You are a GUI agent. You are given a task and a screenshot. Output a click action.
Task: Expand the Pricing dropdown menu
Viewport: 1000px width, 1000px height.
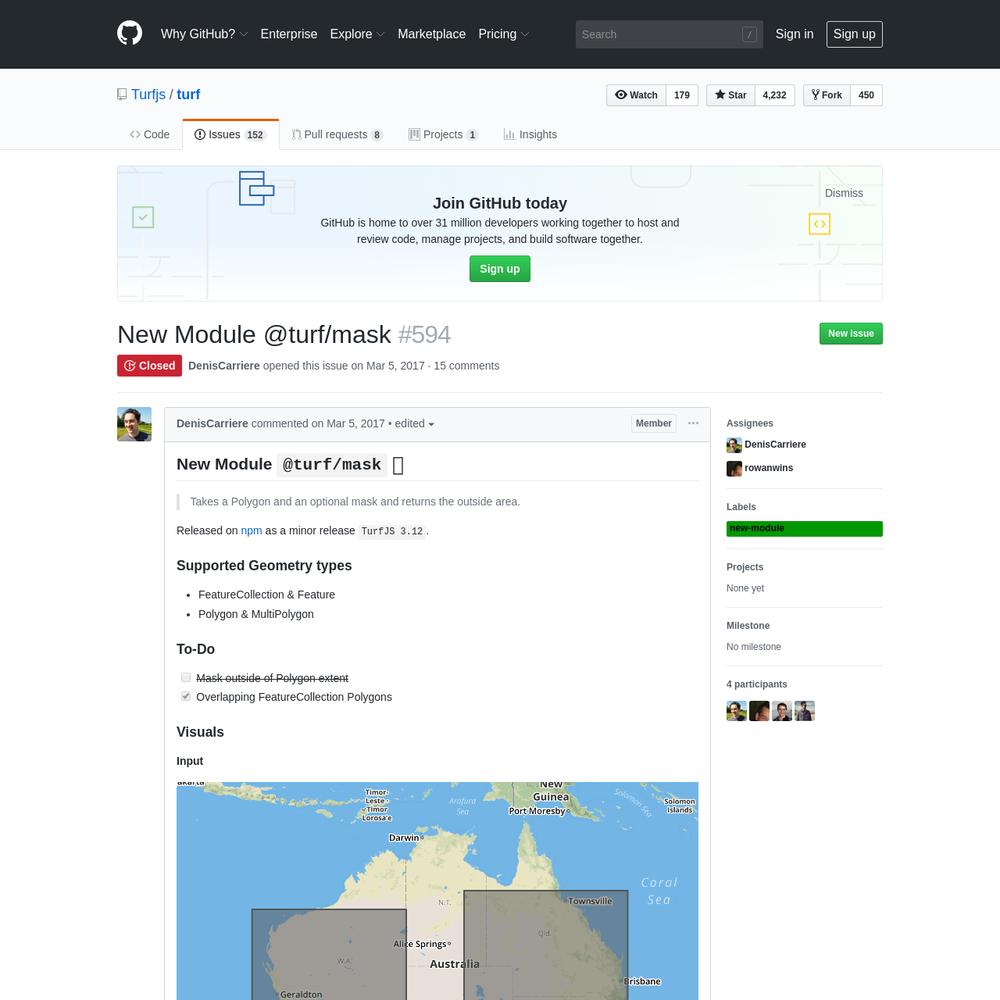click(504, 34)
